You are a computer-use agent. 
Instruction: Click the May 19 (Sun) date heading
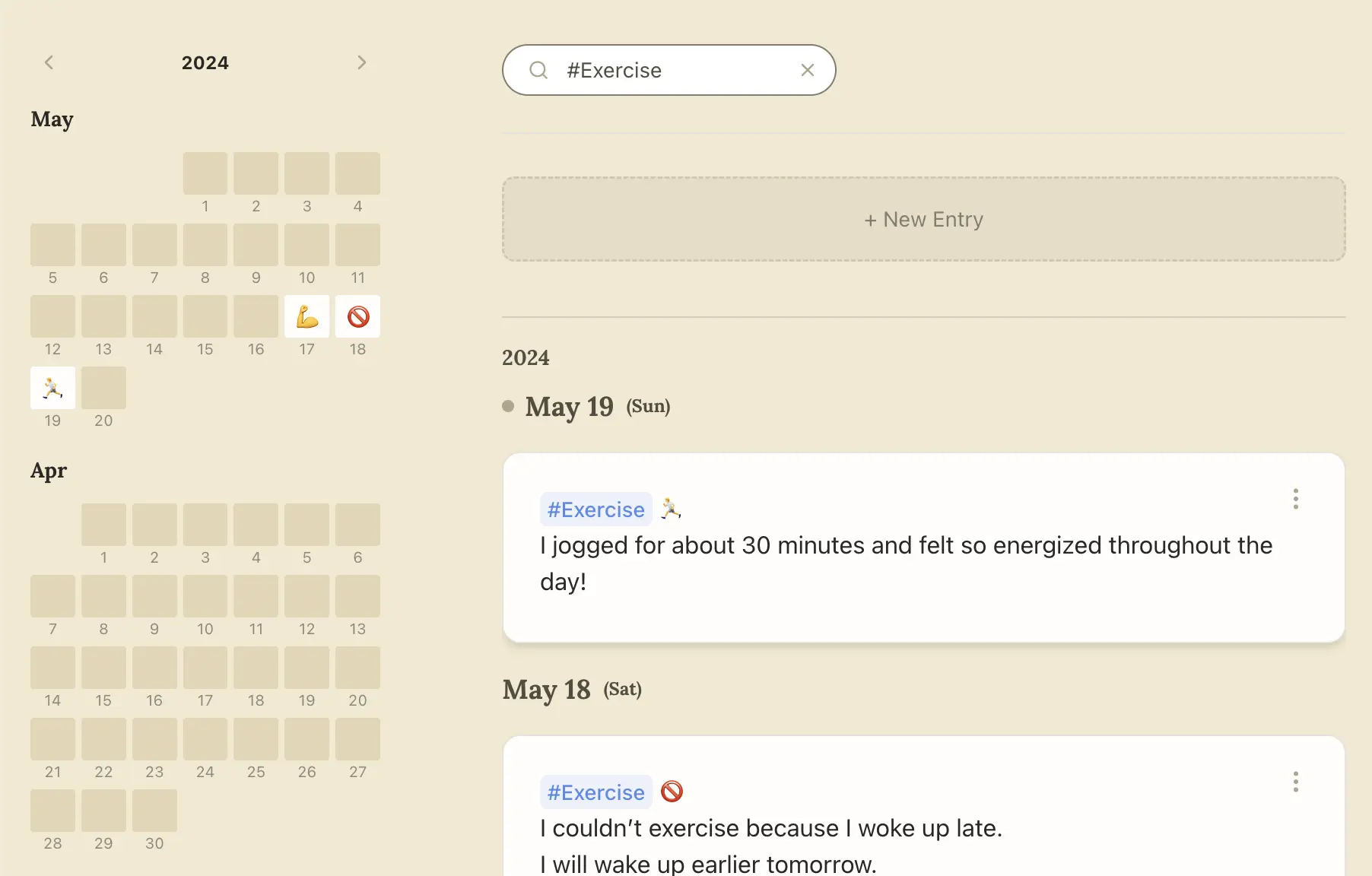point(570,407)
